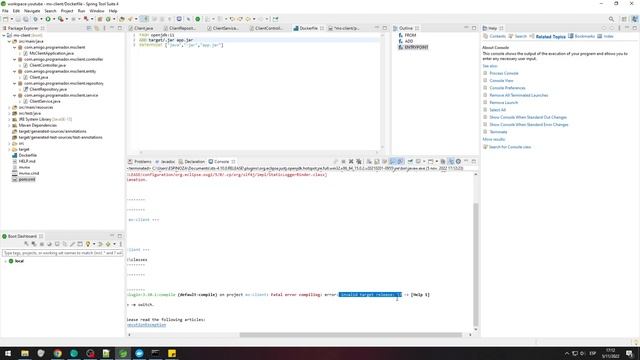Toggle Scroll Lock in Console toolbar
The height and width of the screenshot is (360, 640).
377,162
